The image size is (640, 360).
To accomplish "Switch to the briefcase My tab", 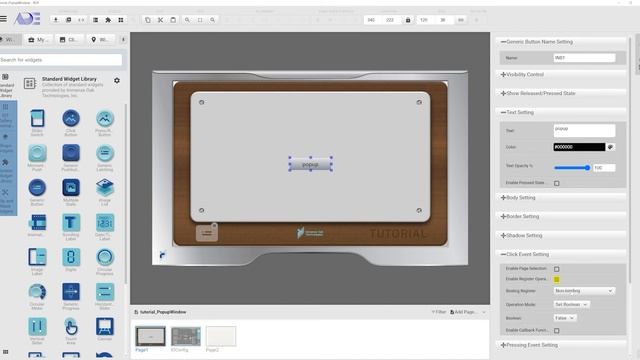I will pos(38,40).
